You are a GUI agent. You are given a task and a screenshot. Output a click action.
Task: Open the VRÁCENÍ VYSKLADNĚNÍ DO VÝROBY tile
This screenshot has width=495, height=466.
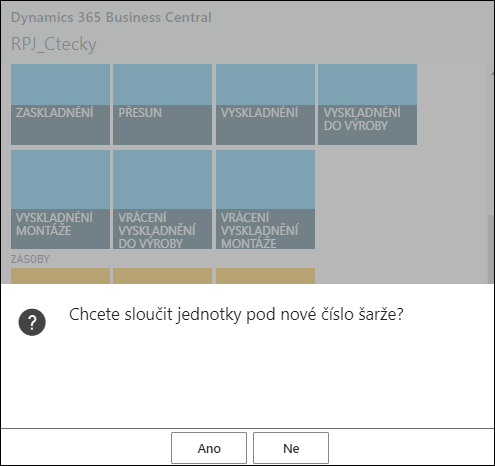[162, 199]
